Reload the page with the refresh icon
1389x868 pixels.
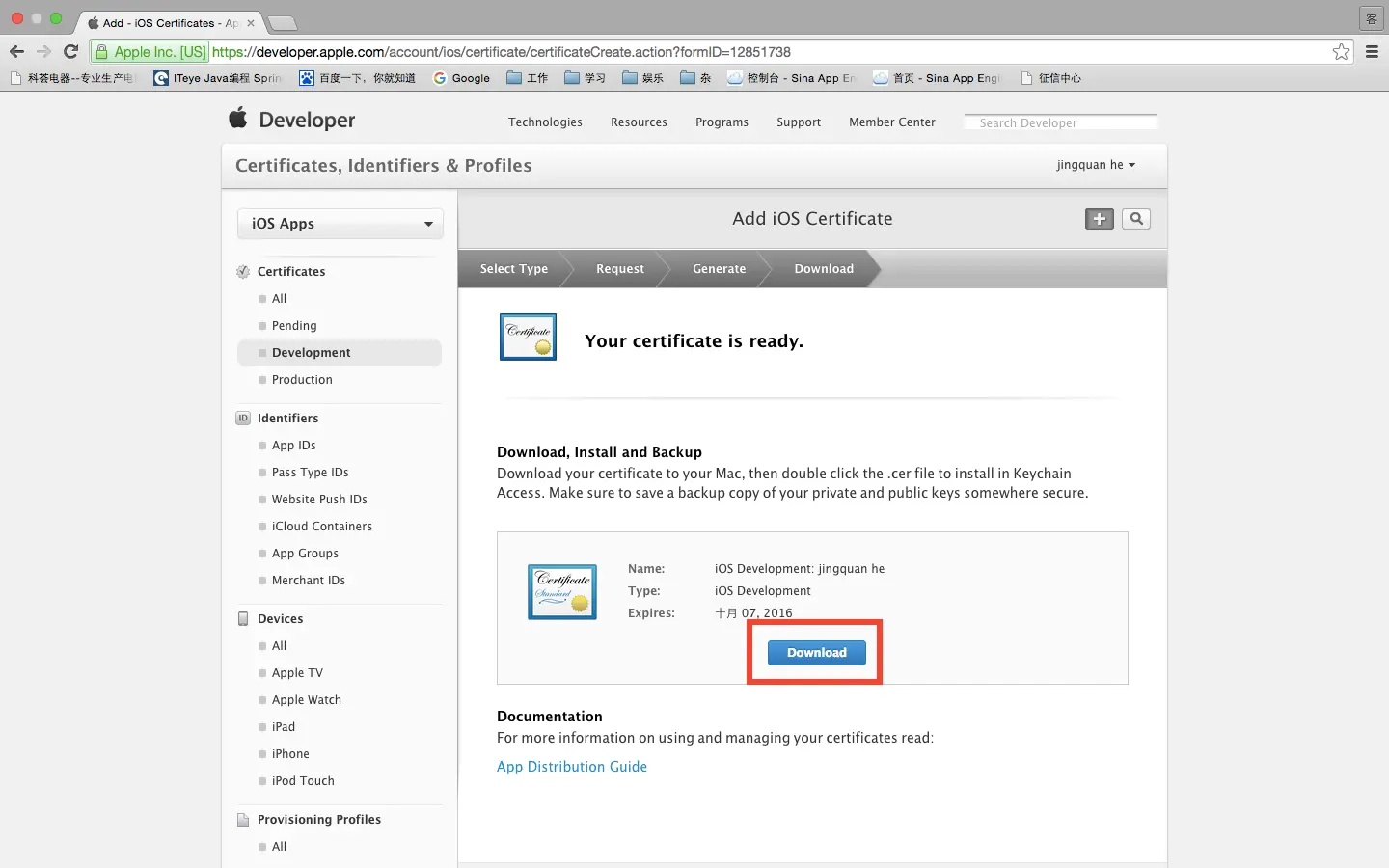pos(70,52)
